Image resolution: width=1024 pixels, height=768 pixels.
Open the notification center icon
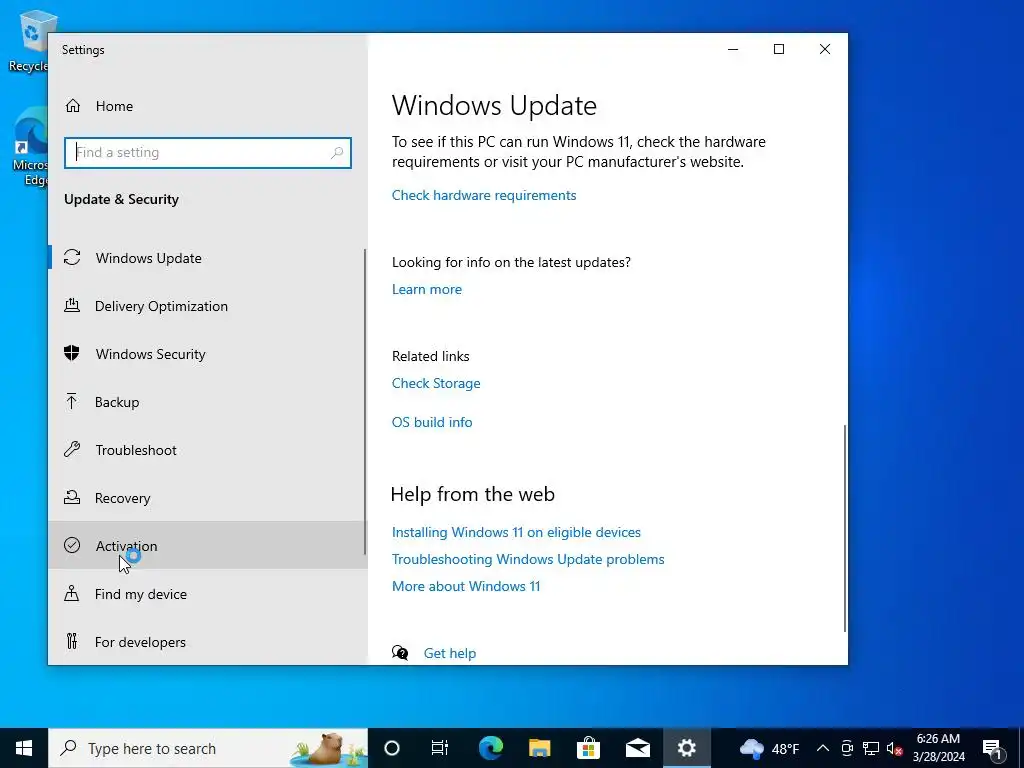coord(993,748)
